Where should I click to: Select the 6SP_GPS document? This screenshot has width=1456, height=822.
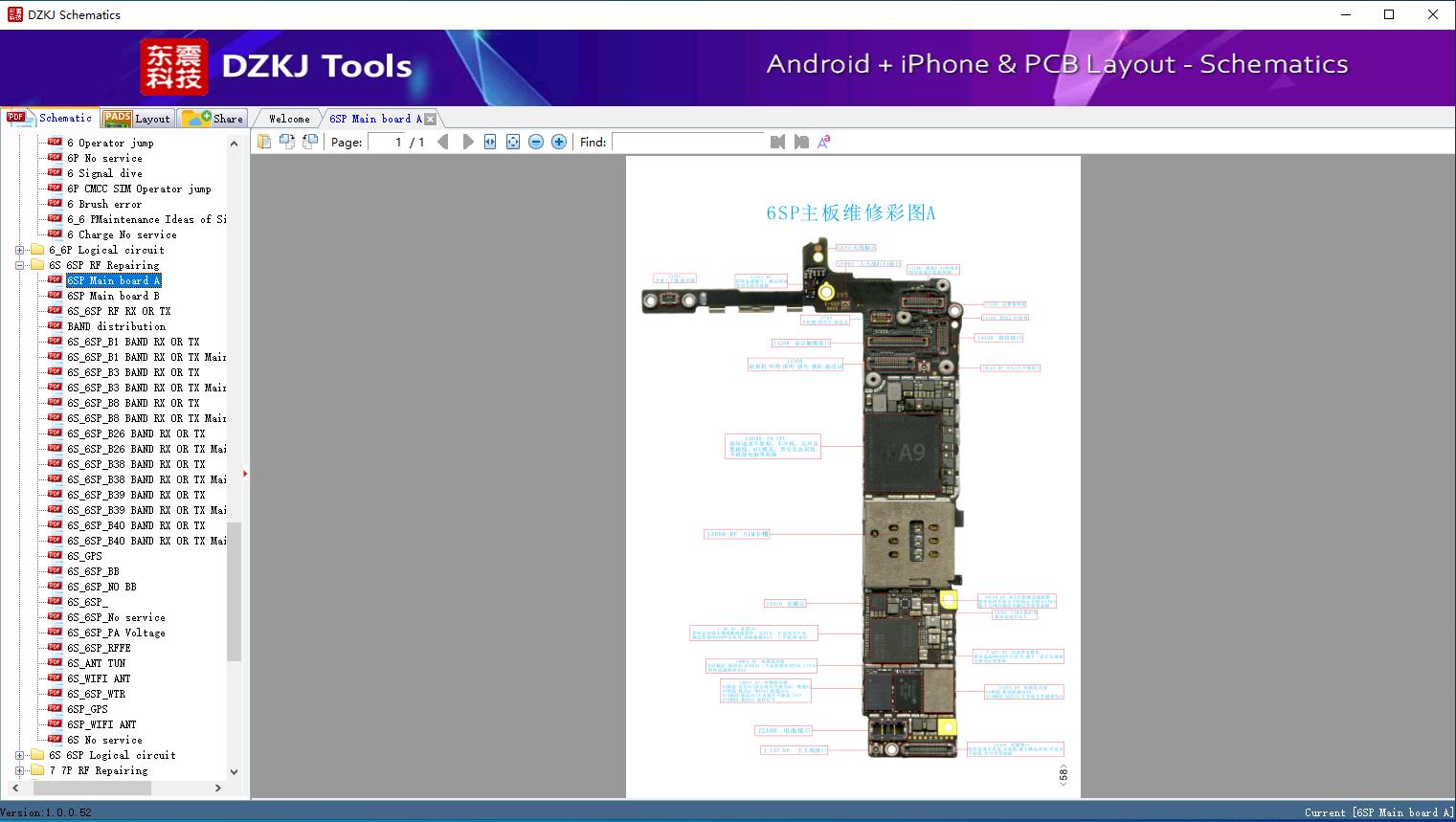click(87, 709)
